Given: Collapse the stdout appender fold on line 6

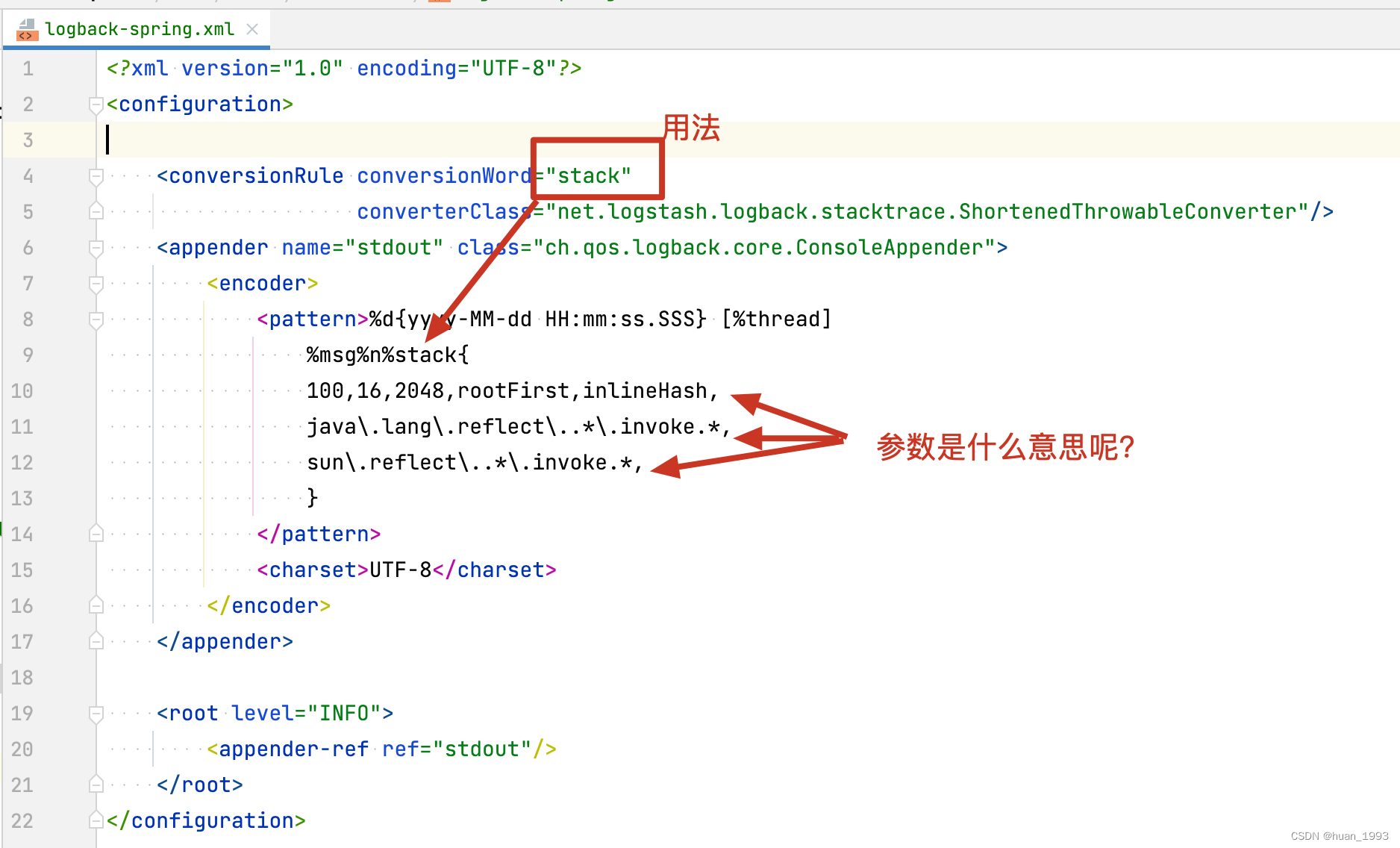Looking at the screenshot, I should pyautogui.click(x=96, y=248).
